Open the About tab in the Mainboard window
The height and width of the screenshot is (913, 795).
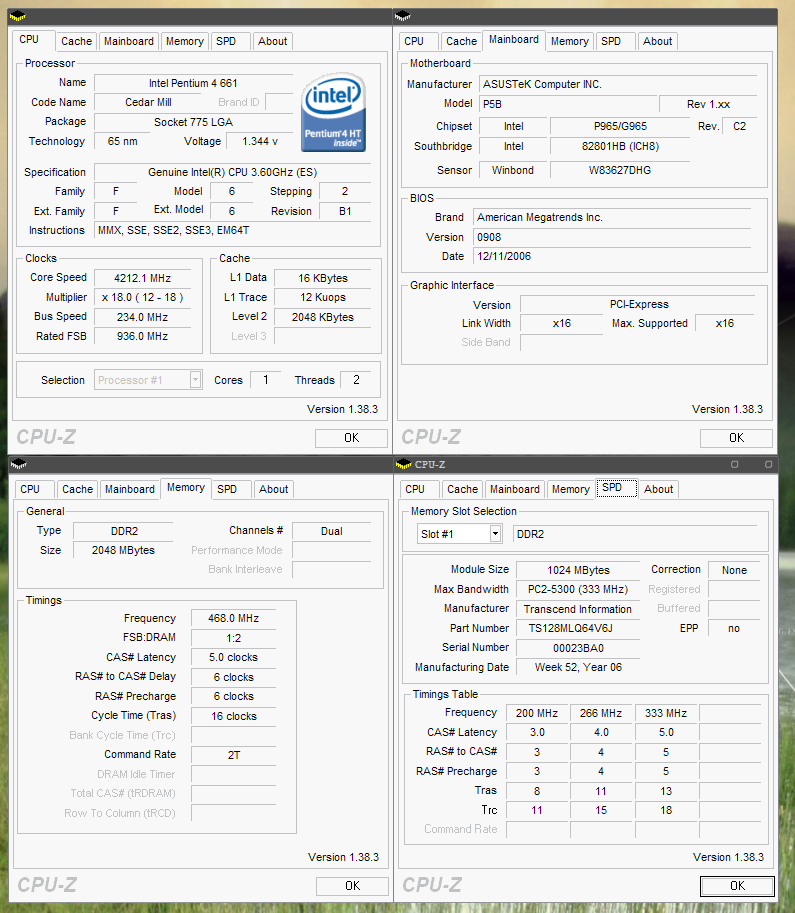pyautogui.click(x=657, y=41)
